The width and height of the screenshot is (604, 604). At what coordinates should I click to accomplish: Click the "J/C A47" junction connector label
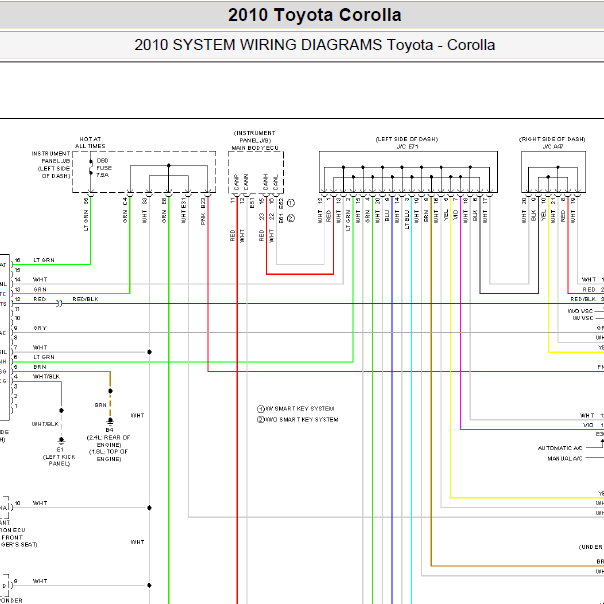(553, 146)
